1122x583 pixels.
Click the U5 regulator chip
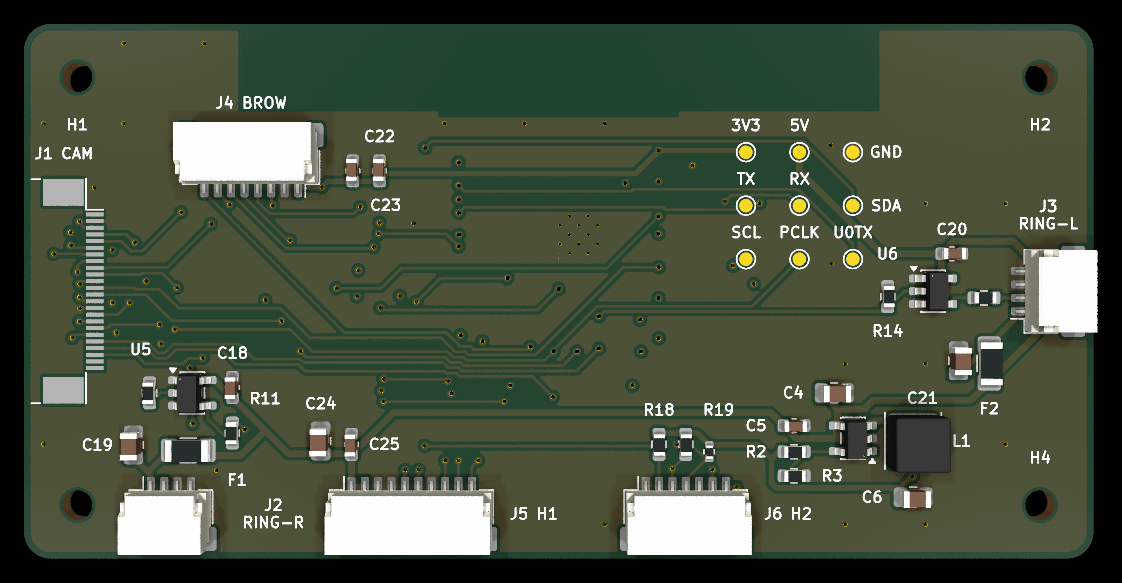tap(190, 392)
